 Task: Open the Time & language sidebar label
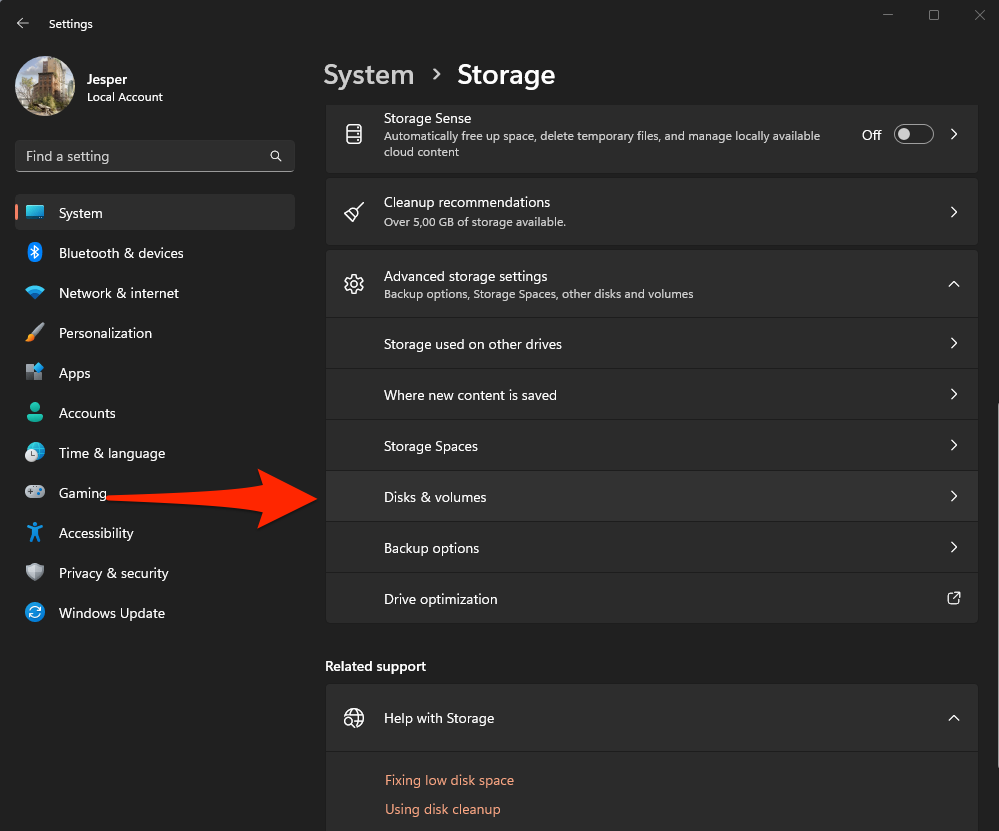(112, 453)
